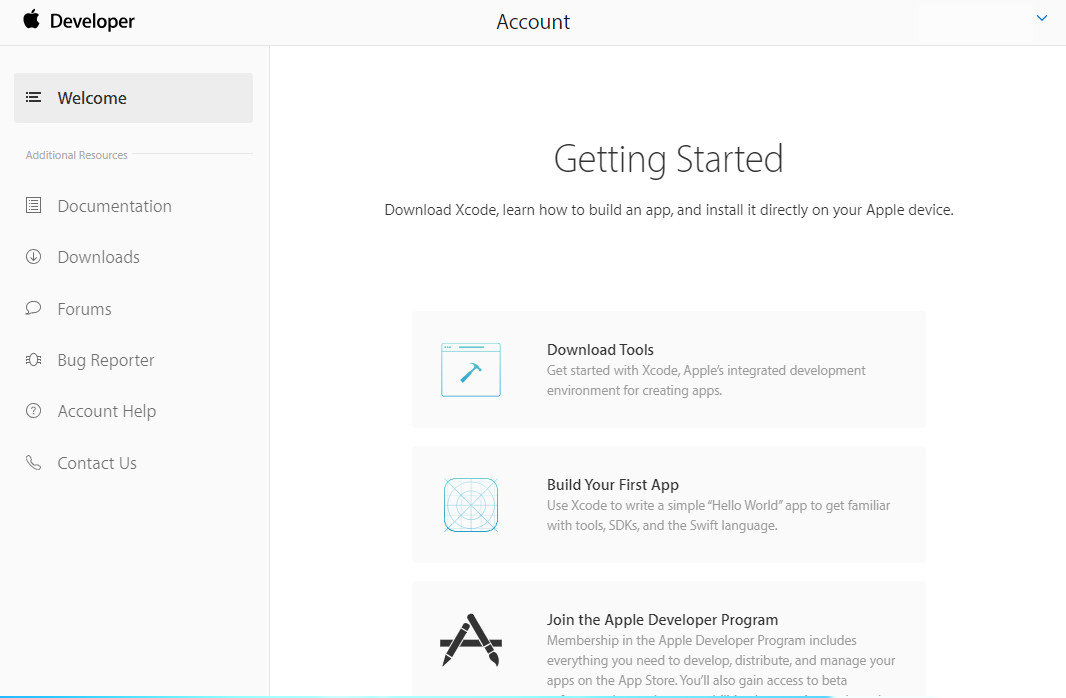Select Contact Us in the sidebar
Screen dimensions: 1066x698
[97, 463]
